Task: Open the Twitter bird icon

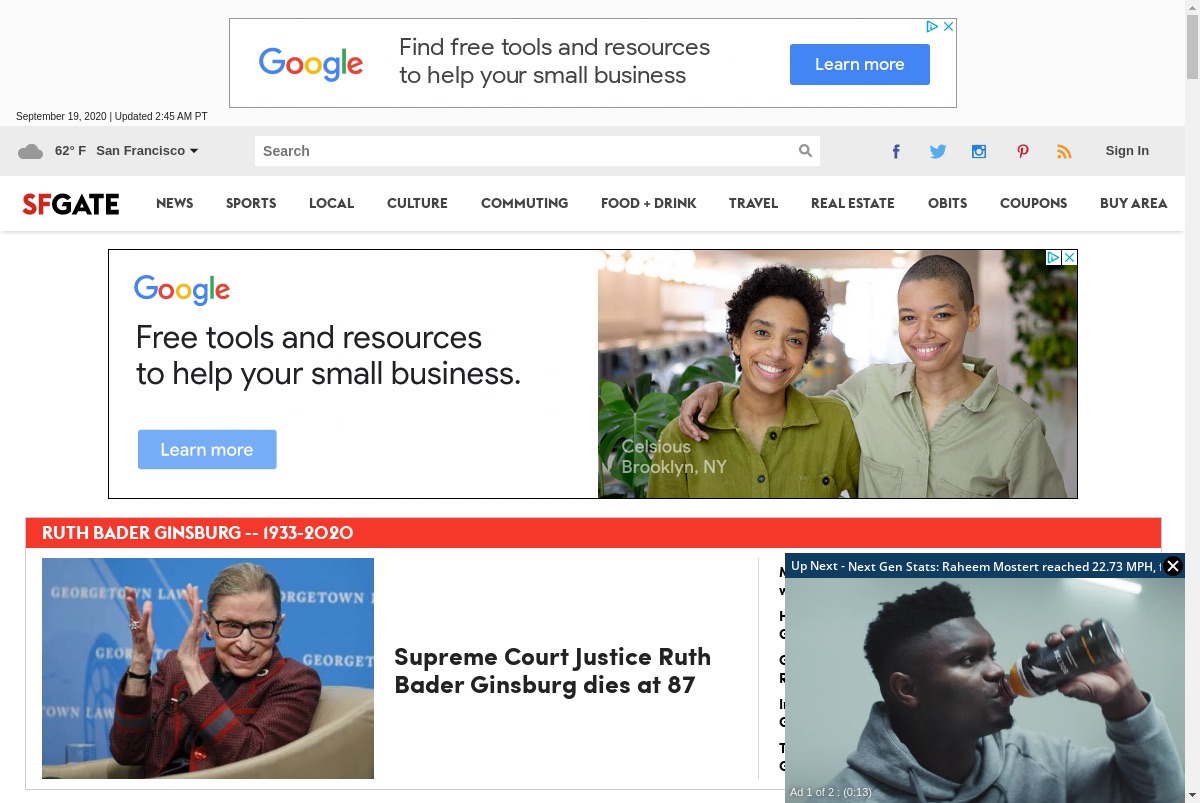Action: click(938, 151)
